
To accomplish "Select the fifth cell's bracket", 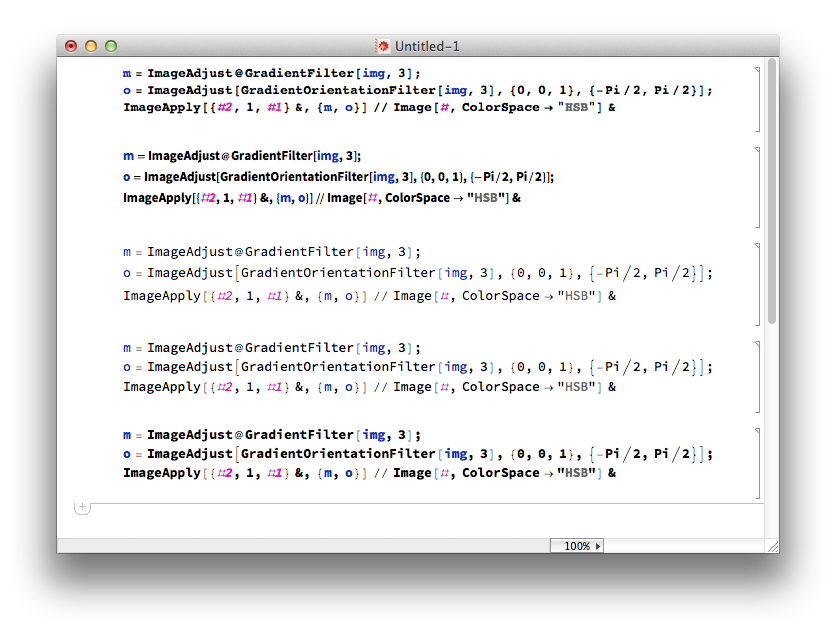I will click(x=758, y=463).
